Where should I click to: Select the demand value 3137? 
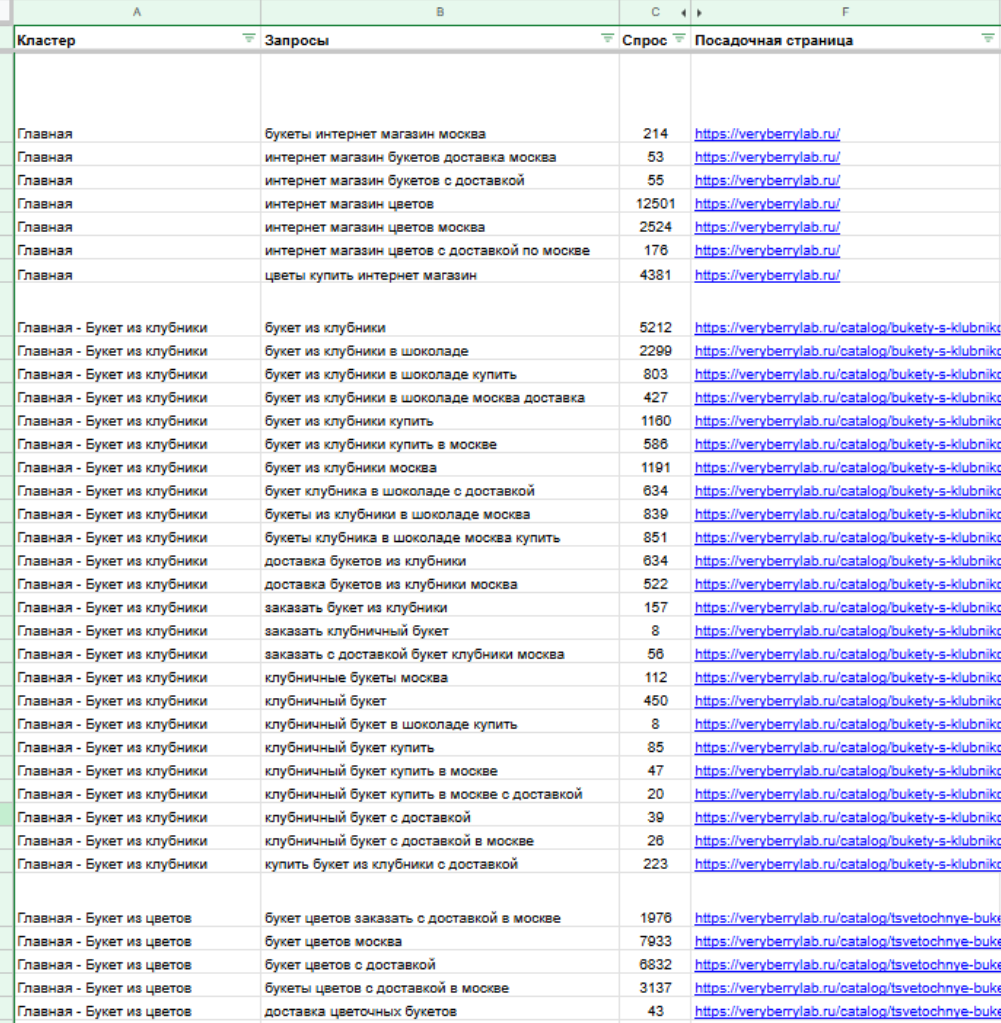click(x=654, y=988)
